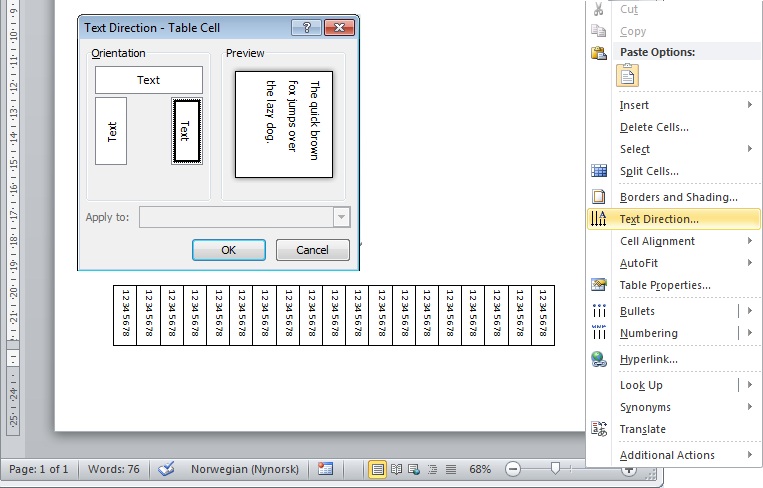Screen dimensions: 763x488
Task: Click Norwegian (Nynorsk) language indicator
Action: click(245, 469)
